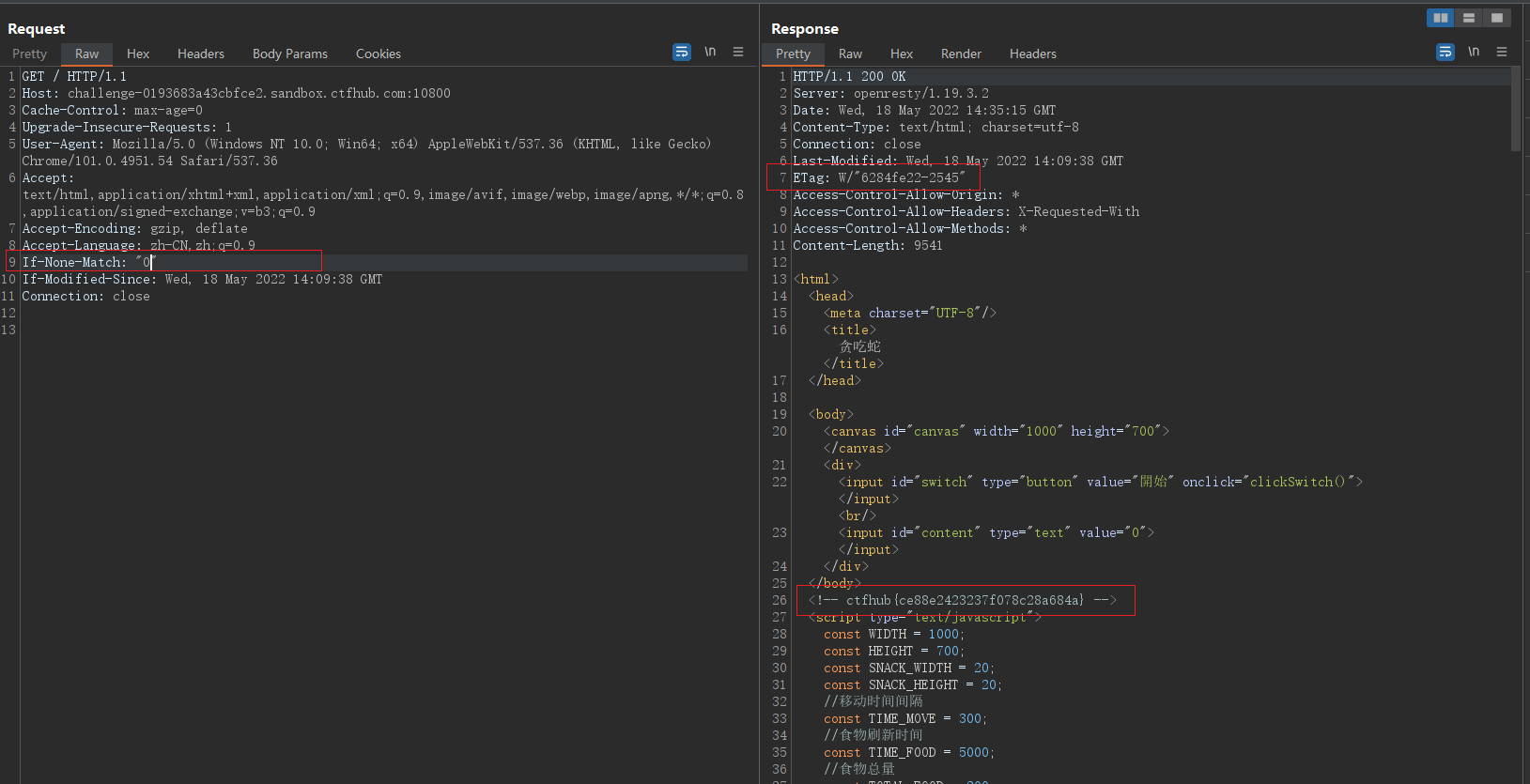The height and width of the screenshot is (784, 1530).
Task: Select the top-bottom split layout icon
Action: pos(1469,18)
